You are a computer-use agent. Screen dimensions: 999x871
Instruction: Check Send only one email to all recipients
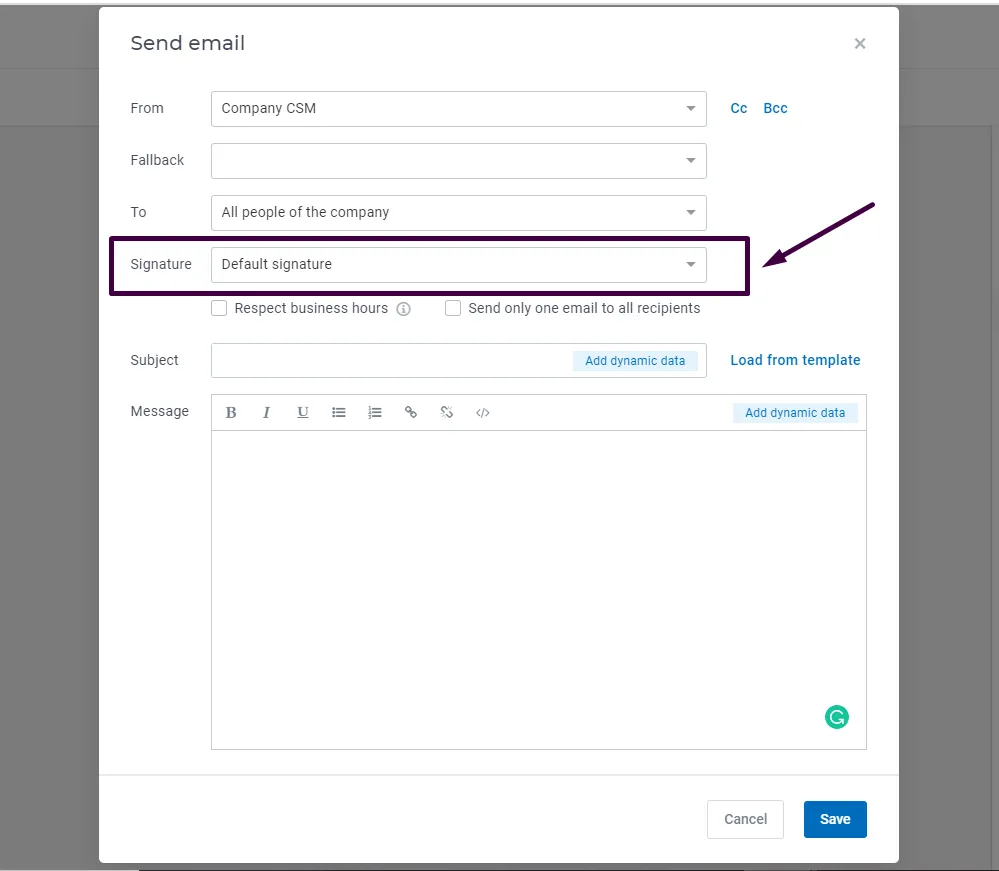tap(453, 308)
